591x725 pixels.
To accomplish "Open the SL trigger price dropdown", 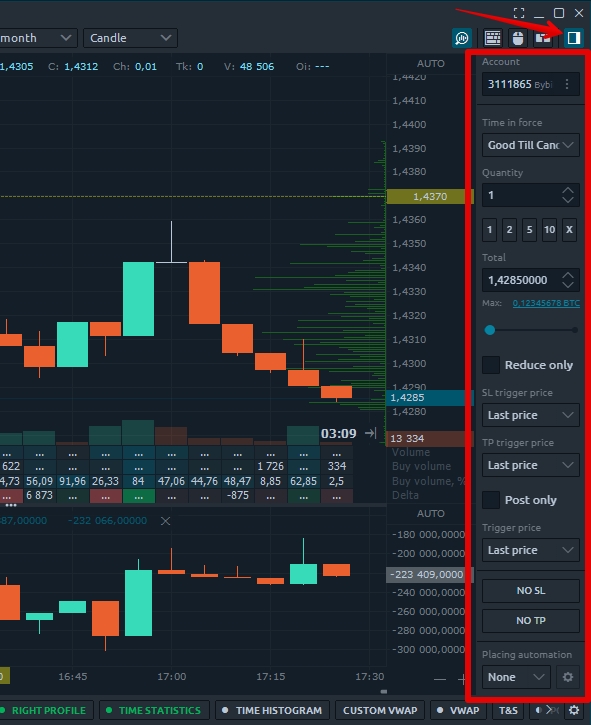I will pos(530,415).
